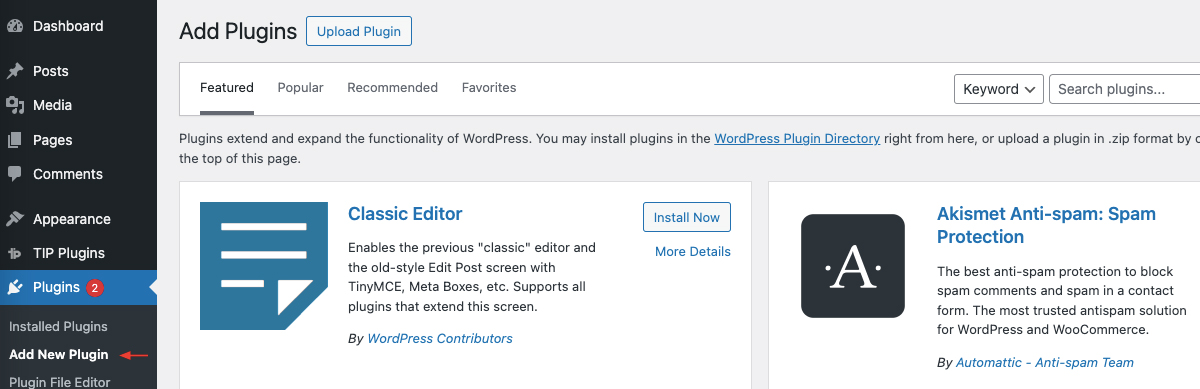Install Classic Editor with Install Now
The height and width of the screenshot is (389, 1200).
(x=687, y=217)
